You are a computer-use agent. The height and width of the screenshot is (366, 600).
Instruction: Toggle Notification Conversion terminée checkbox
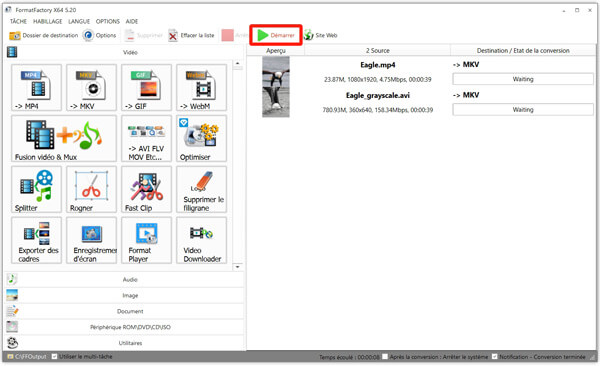[x=494, y=356]
